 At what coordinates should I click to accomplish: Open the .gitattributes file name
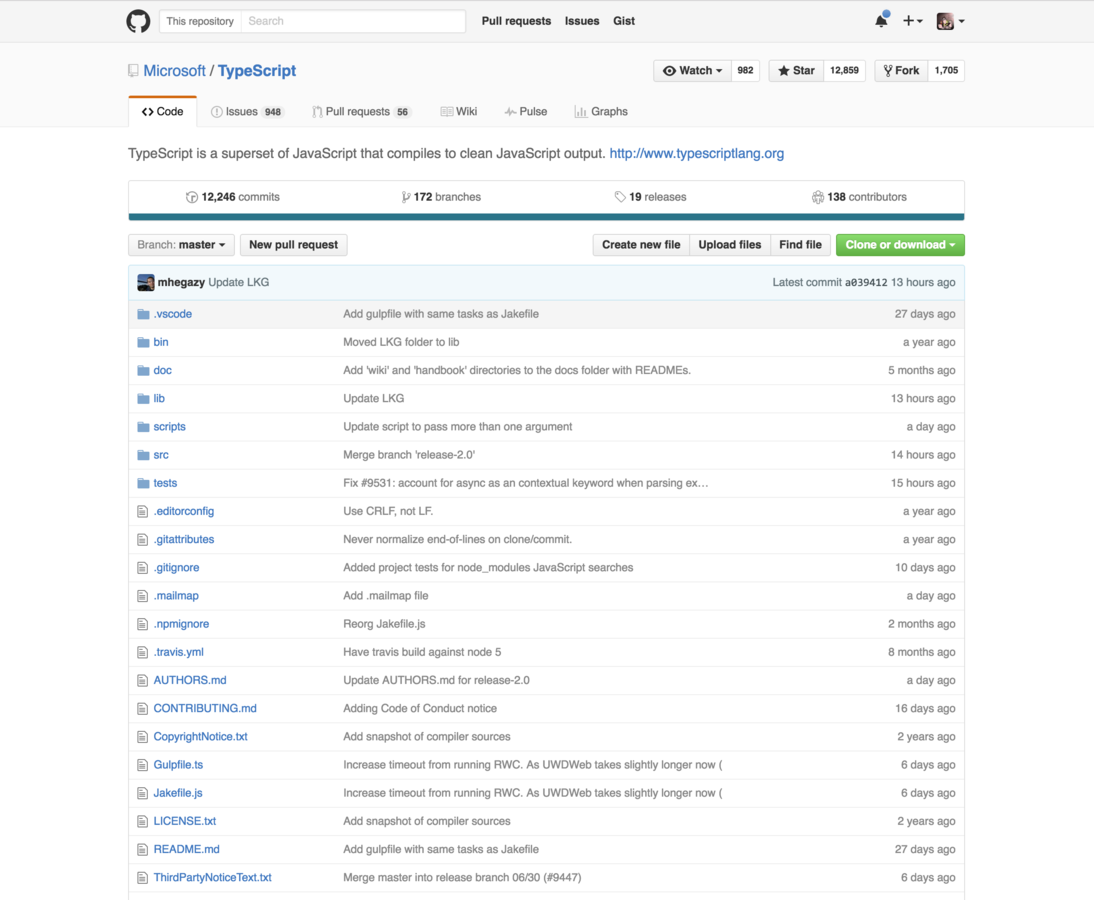point(183,539)
